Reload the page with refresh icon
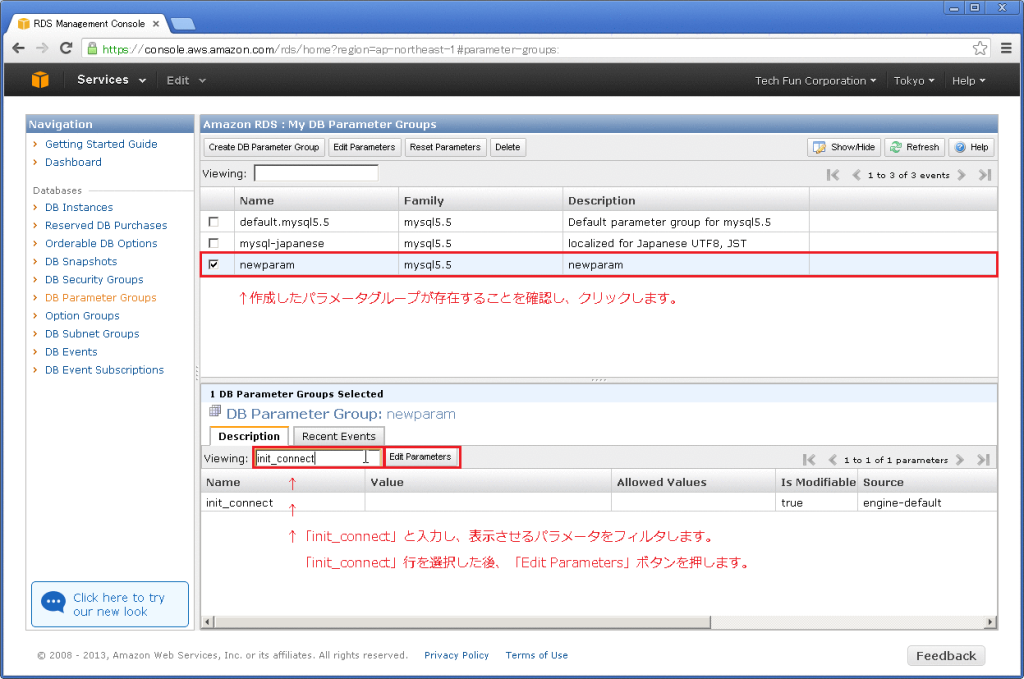Viewport: 1024px width, 679px height. tap(66, 48)
